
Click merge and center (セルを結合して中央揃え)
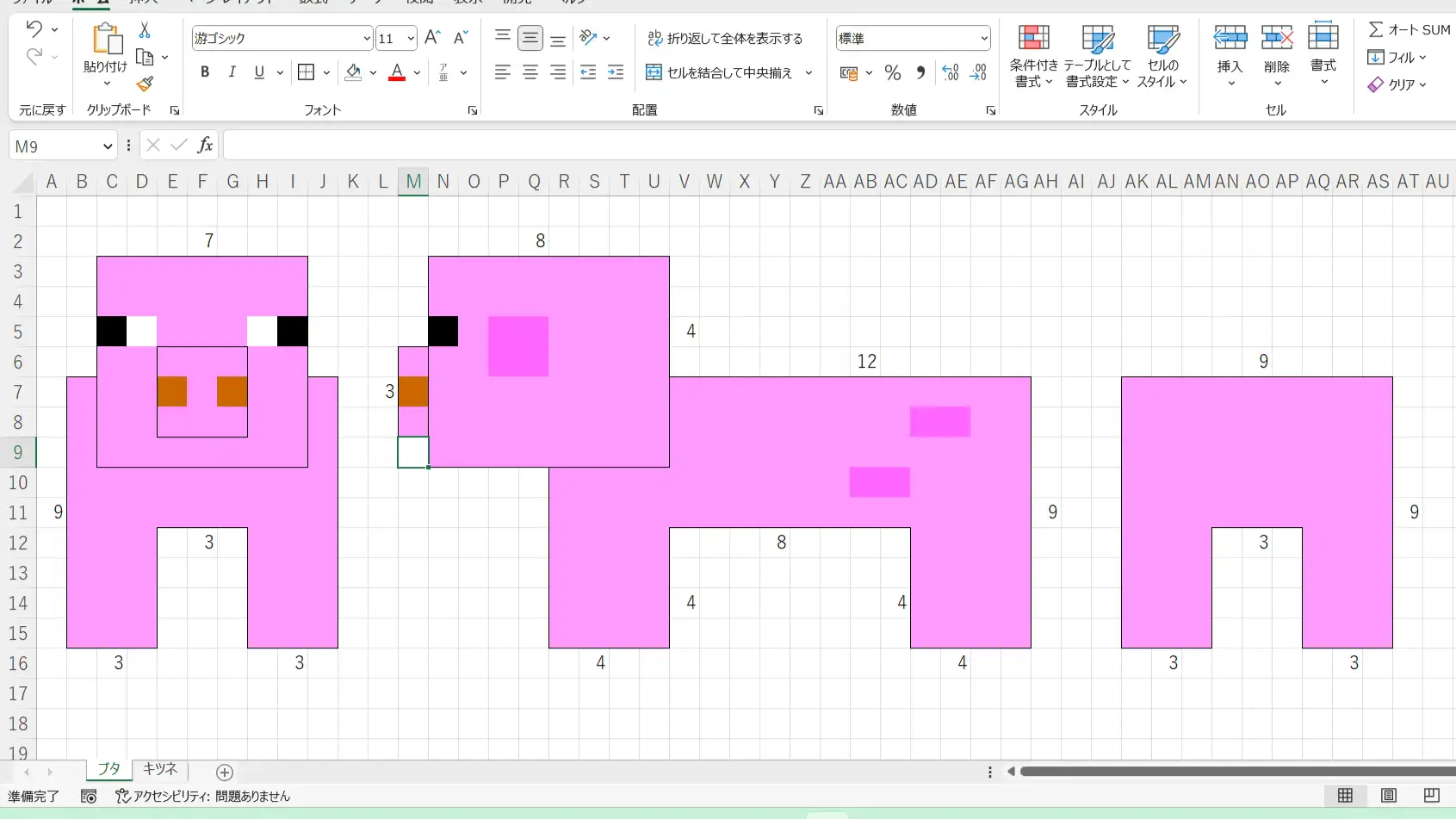click(x=720, y=72)
